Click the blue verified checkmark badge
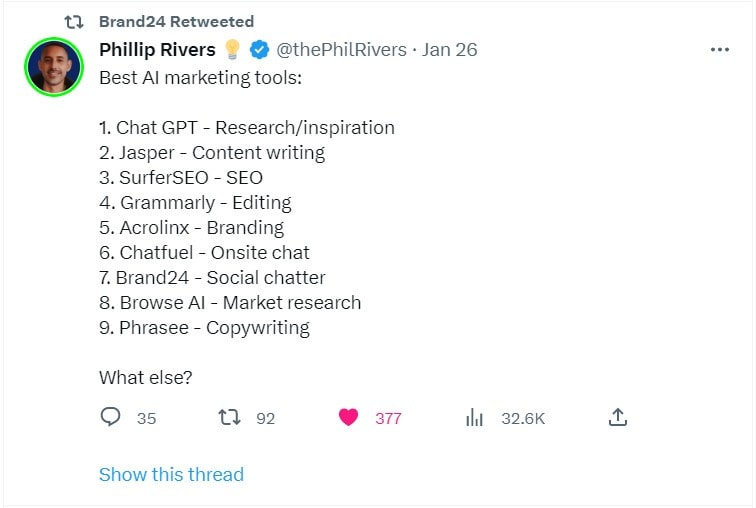The image size is (756, 508). point(259,50)
